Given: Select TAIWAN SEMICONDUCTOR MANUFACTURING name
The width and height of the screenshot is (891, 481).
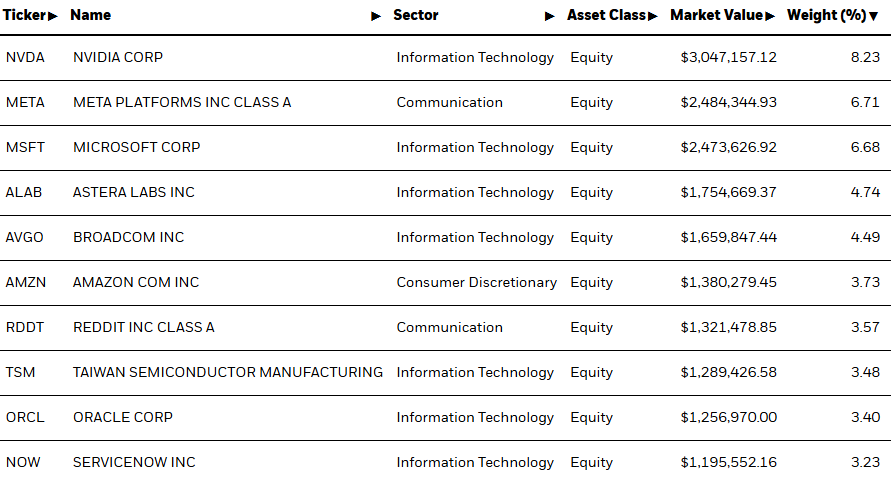Looking at the screenshot, I should pos(228,372).
